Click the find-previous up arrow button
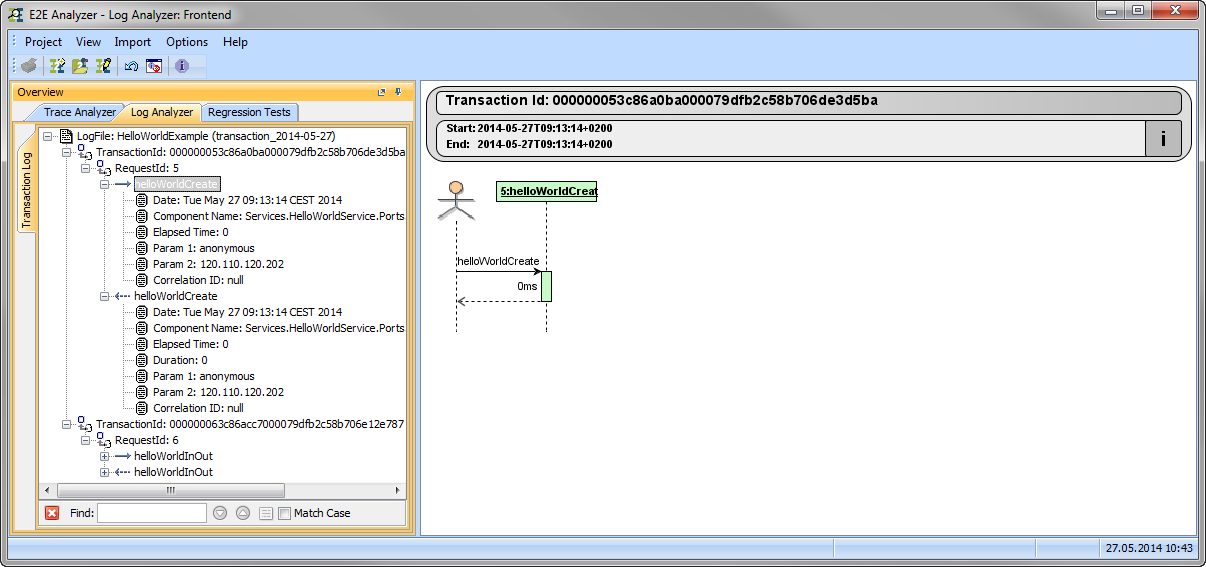This screenshot has height=567, width=1206. point(243,513)
